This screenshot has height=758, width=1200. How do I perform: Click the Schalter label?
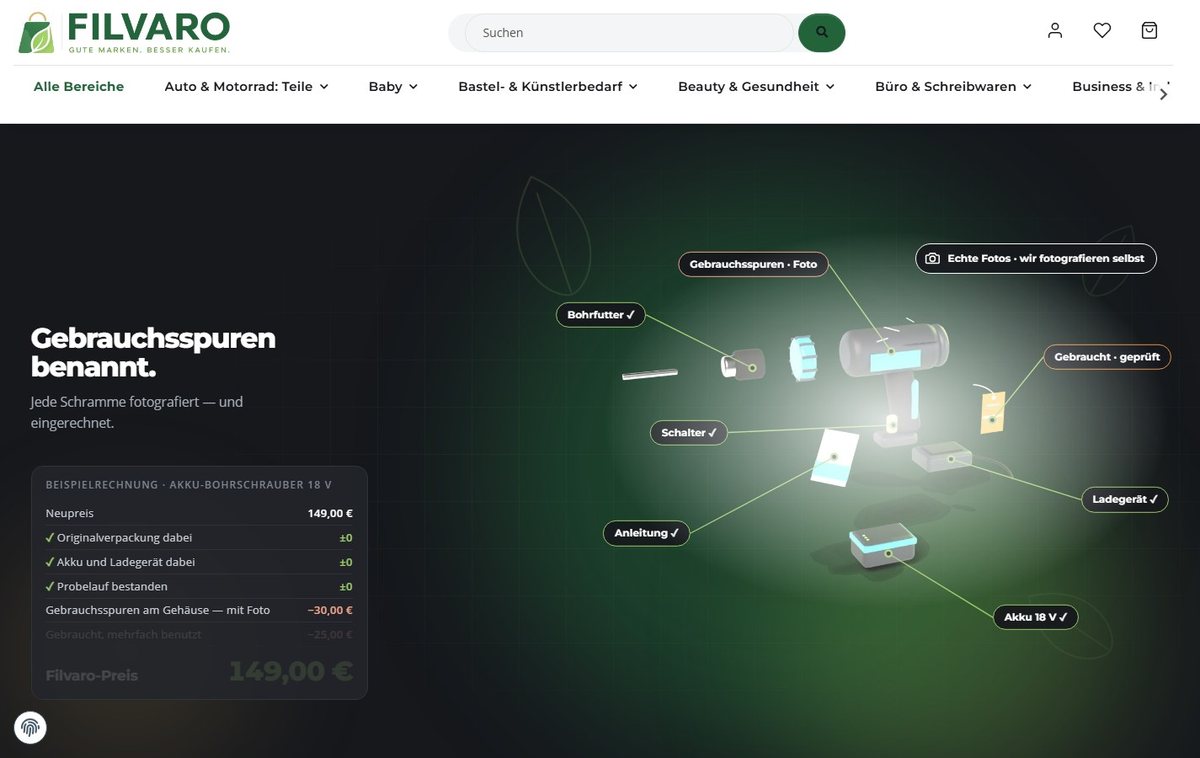(x=689, y=433)
